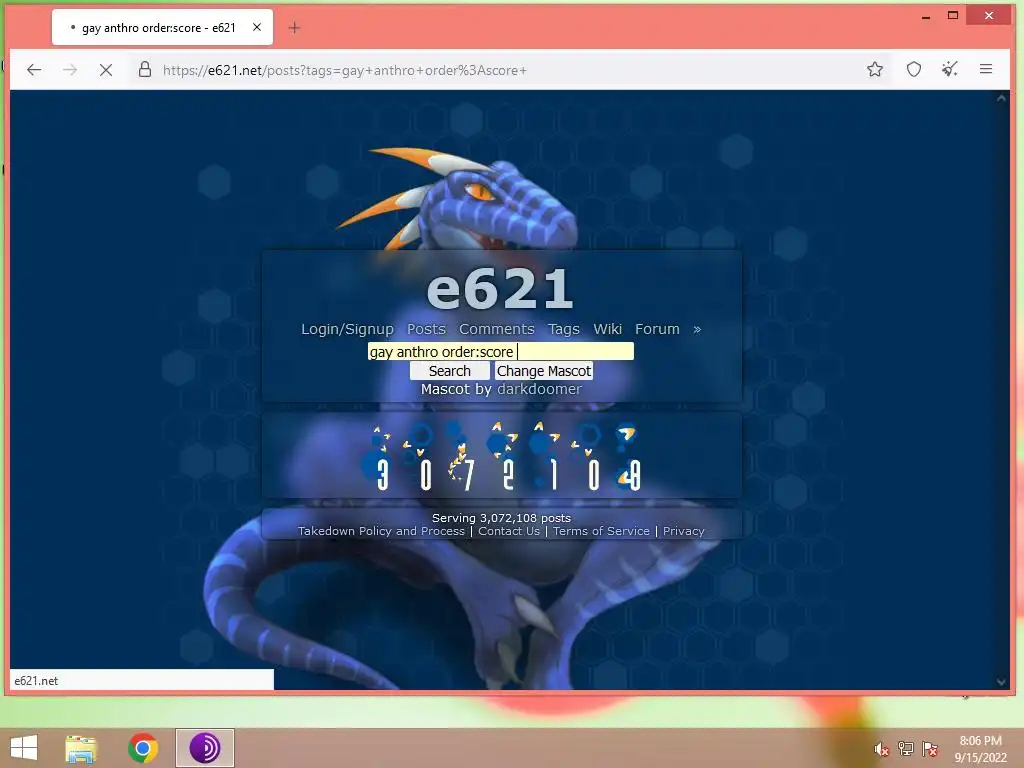1024x768 pixels.
Task: Switch to Tor Browser in the taskbar
Action: tap(204, 748)
